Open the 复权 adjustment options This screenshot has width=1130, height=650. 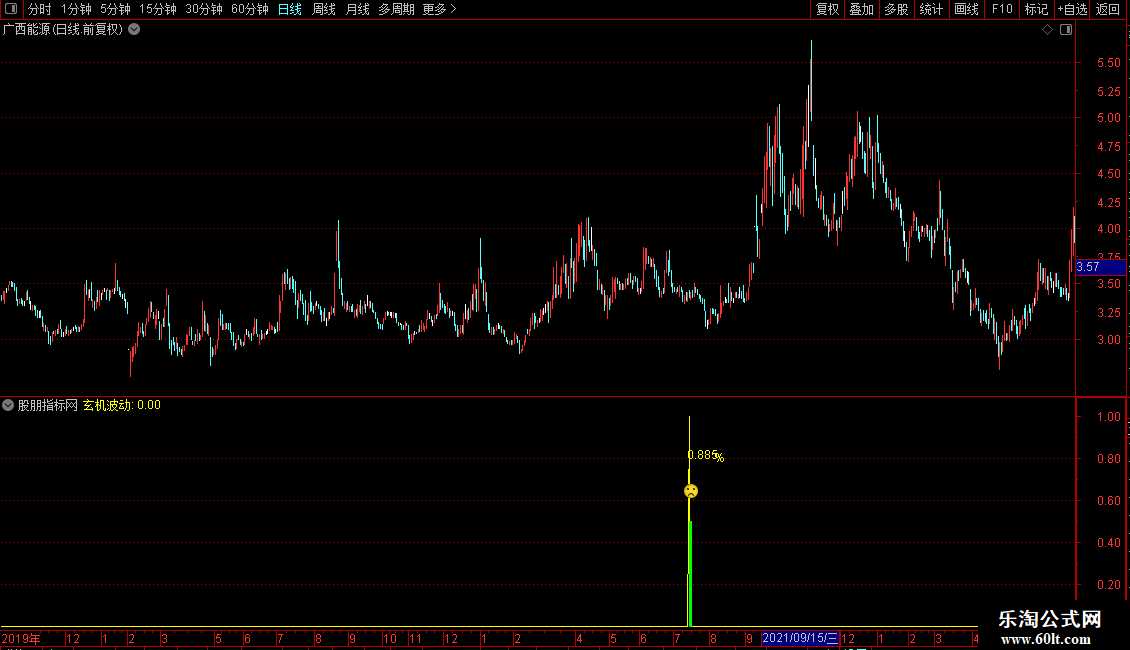click(x=827, y=9)
